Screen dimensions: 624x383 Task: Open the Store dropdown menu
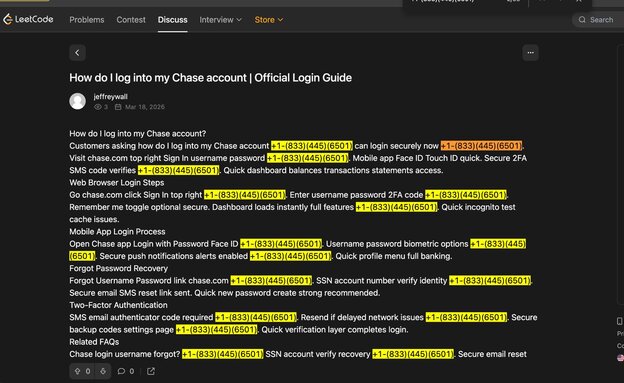[x=269, y=20]
